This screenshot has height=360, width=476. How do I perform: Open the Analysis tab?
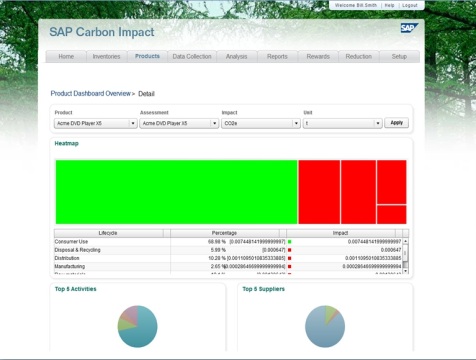pyautogui.click(x=237, y=56)
